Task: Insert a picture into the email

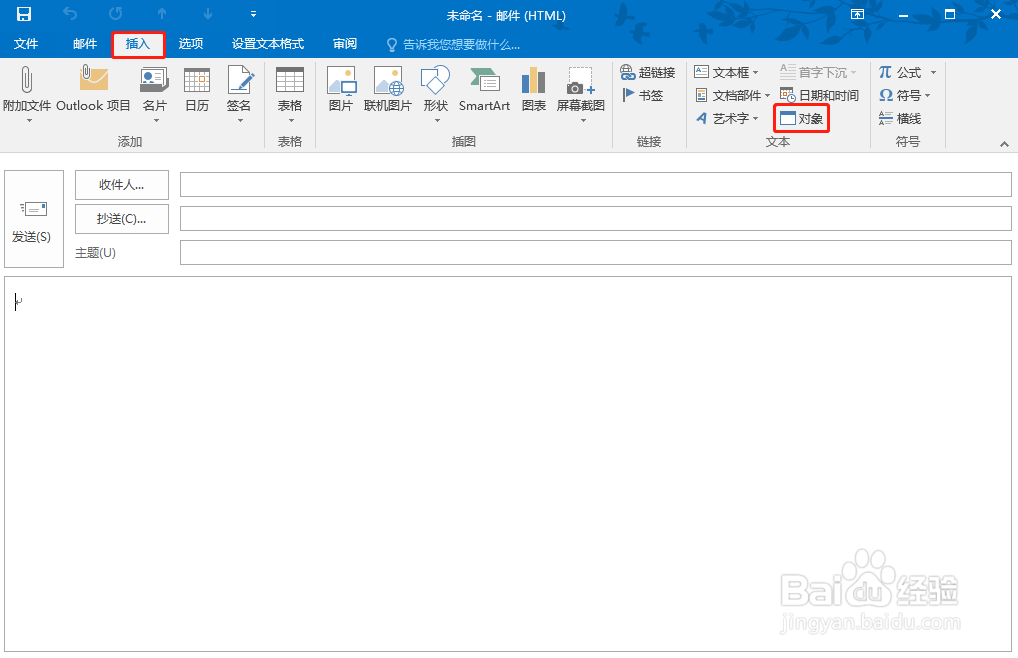Action: point(341,92)
